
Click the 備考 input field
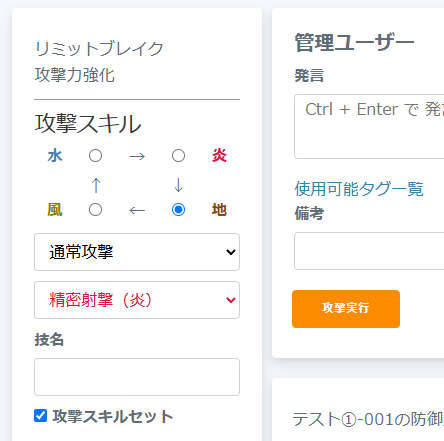point(369,251)
